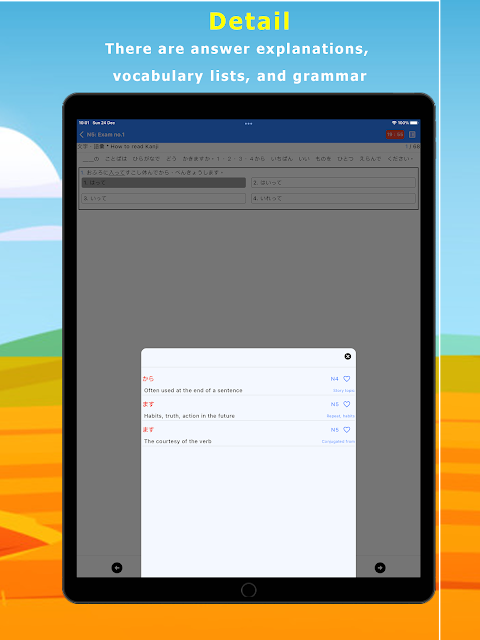Select answer option 1. はって
This screenshot has height=640, width=480.
point(164,182)
